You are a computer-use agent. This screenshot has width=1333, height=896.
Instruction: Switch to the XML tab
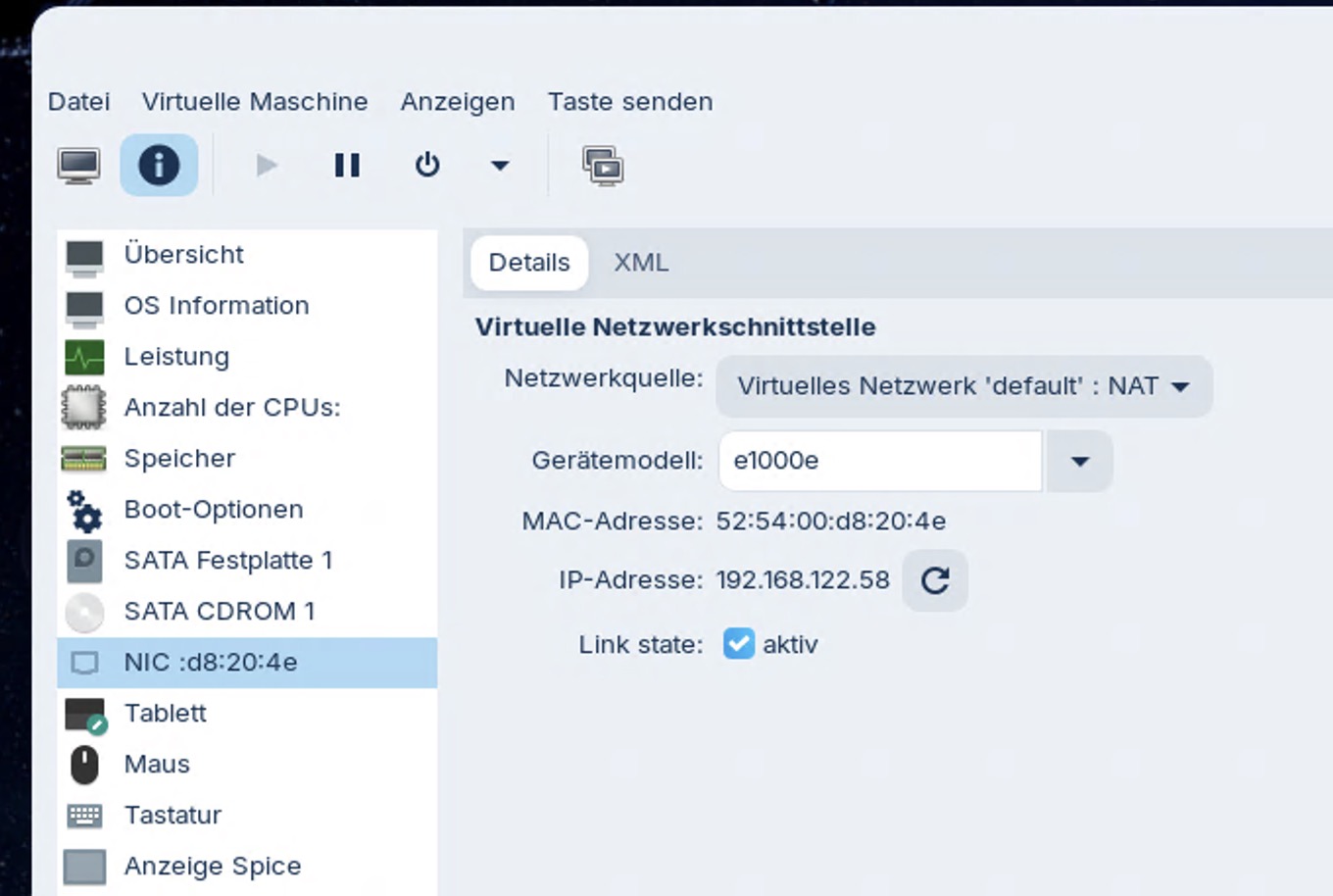tap(641, 263)
